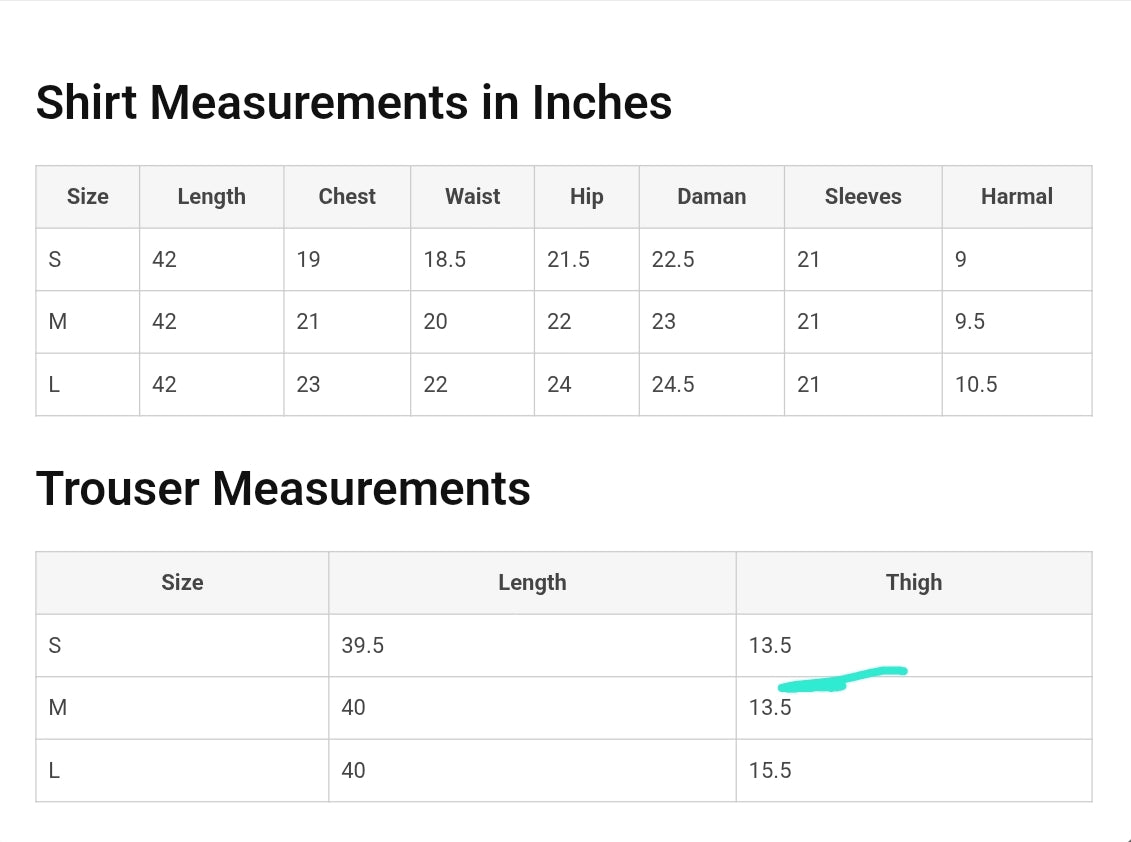This screenshot has height=842, width=1131.
Task: Select the 9.5 Harmal cell for size M
Action: click(970, 322)
